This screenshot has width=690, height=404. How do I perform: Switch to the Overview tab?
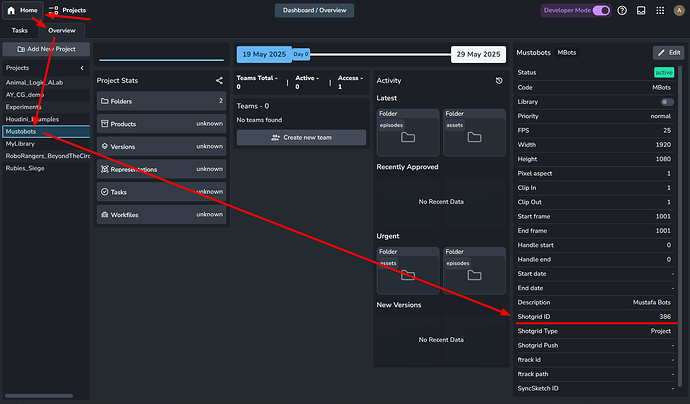pos(62,30)
